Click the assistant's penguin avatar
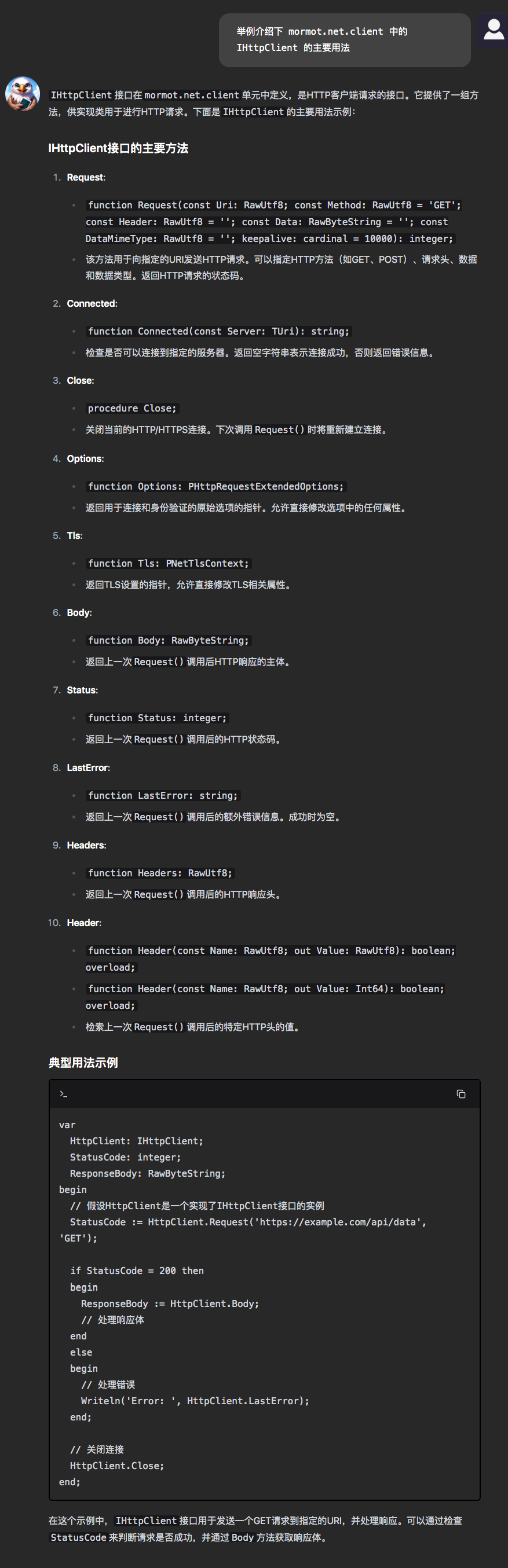This screenshot has width=508, height=1568. click(24, 93)
